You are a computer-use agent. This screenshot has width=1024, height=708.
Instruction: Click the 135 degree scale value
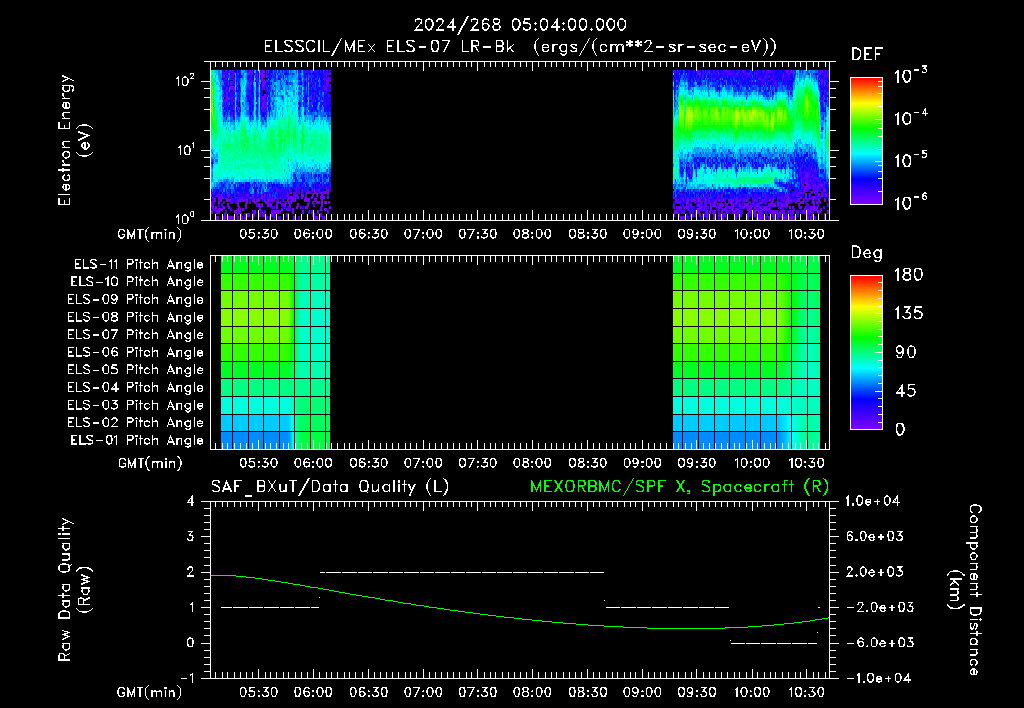pyautogui.click(x=908, y=314)
